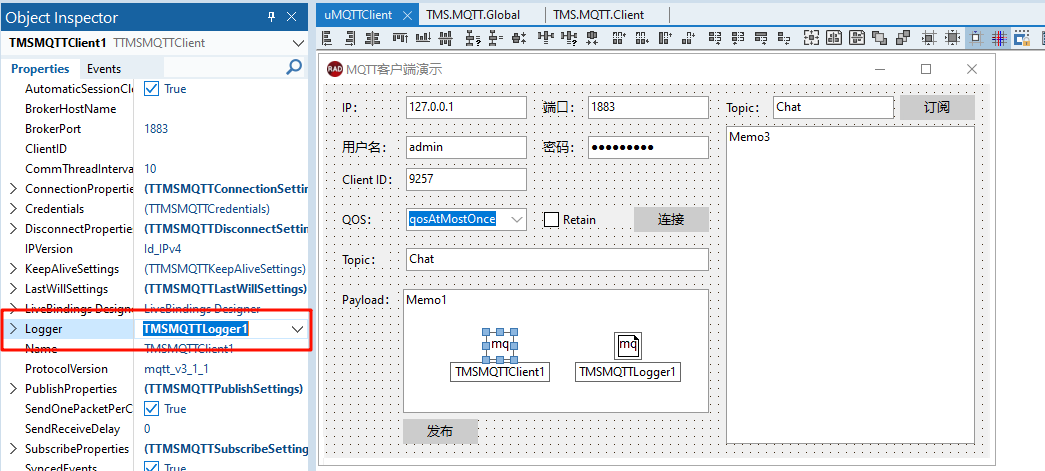Toggle the highlighted snap to grid icon
The height and width of the screenshot is (471, 1045).
975,38
